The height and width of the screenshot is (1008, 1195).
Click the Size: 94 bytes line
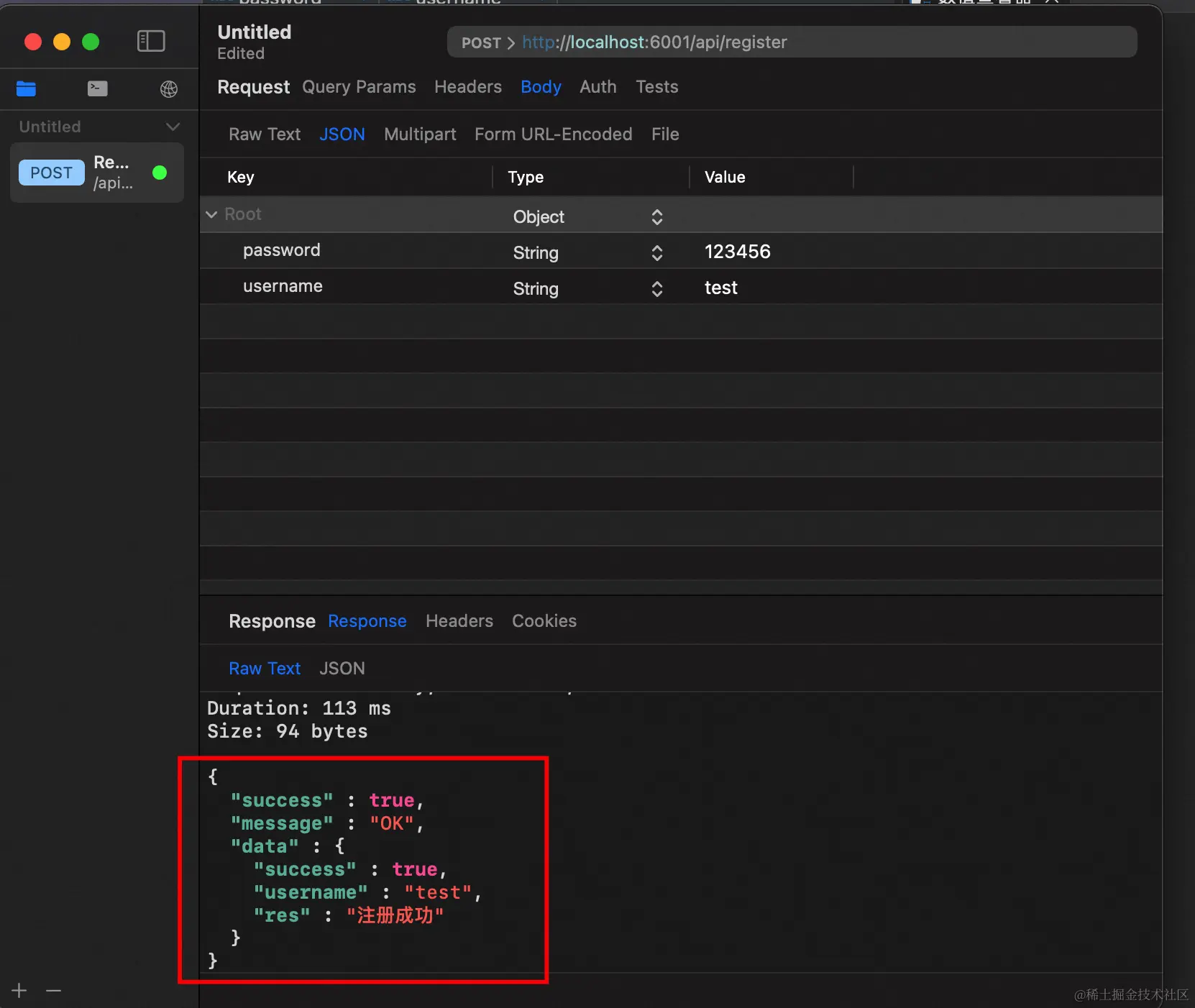tap(288, 731)
